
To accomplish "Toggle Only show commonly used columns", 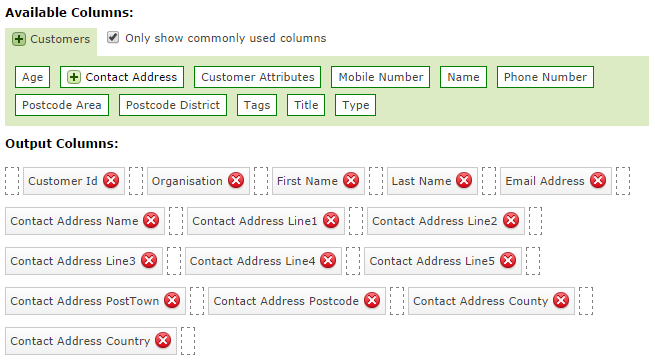I will coord(113,37).
